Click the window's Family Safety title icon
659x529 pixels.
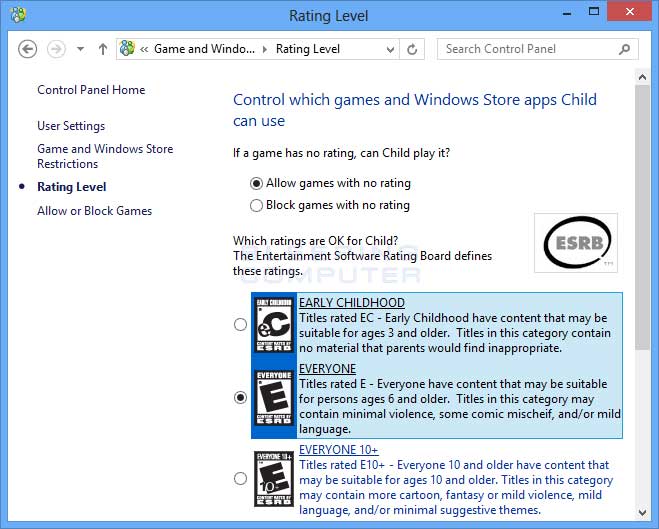18,15
